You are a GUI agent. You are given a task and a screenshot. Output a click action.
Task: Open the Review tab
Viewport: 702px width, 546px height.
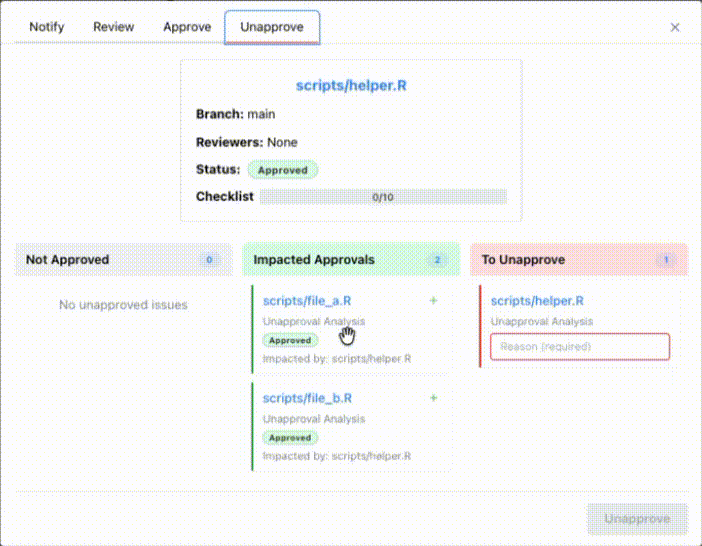click(114, 27)
